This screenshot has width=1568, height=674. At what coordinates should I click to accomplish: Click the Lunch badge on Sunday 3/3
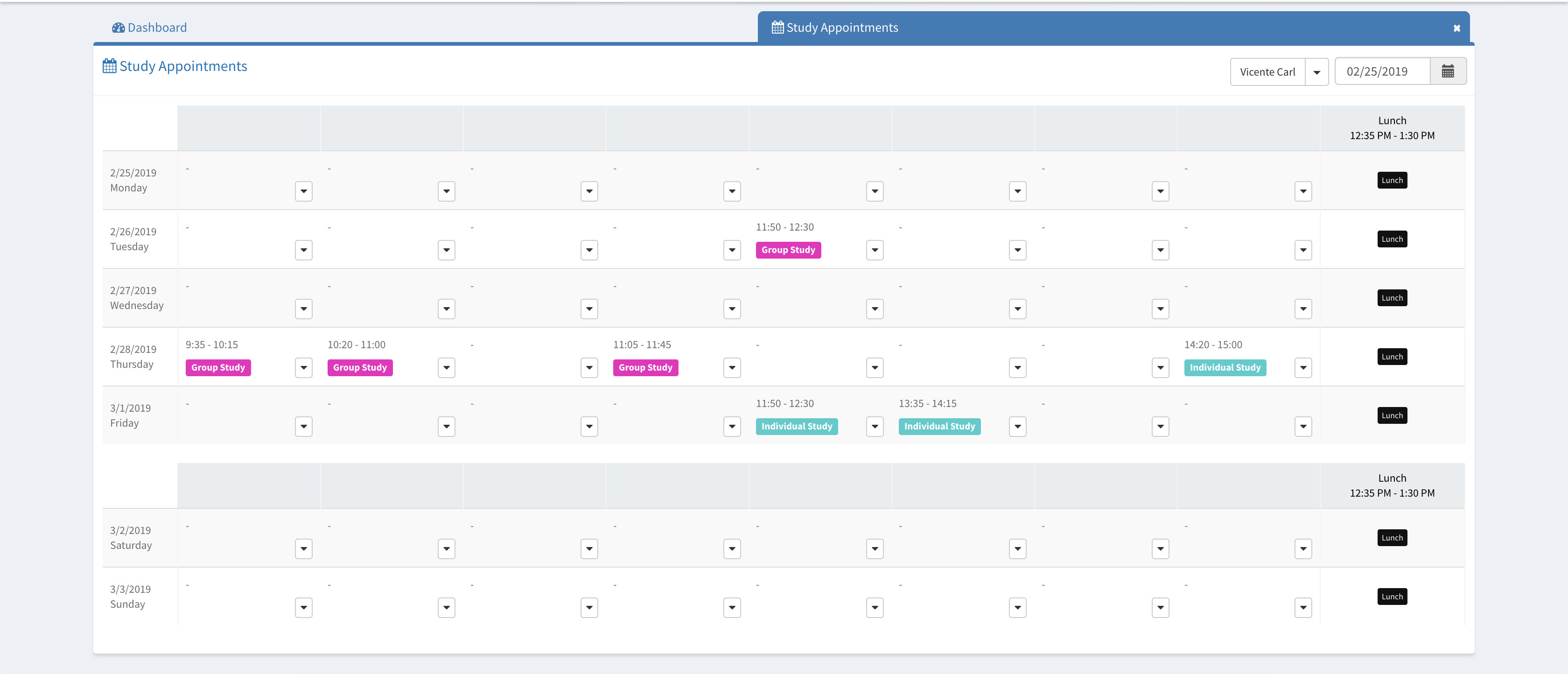pyautogui.click(x=1392, y=597)
